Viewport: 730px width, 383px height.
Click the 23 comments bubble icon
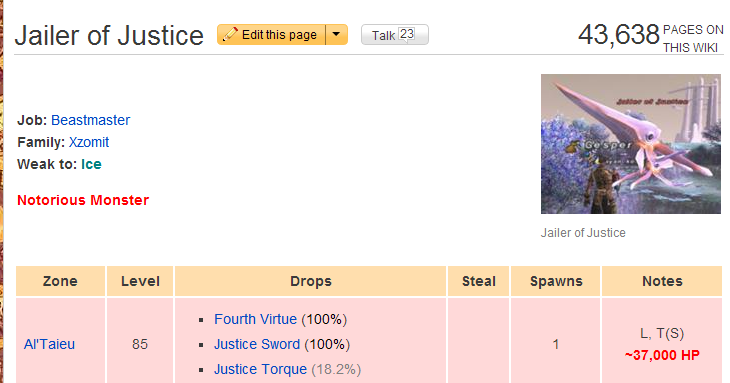pyautogui.click(x=407, y=34)
